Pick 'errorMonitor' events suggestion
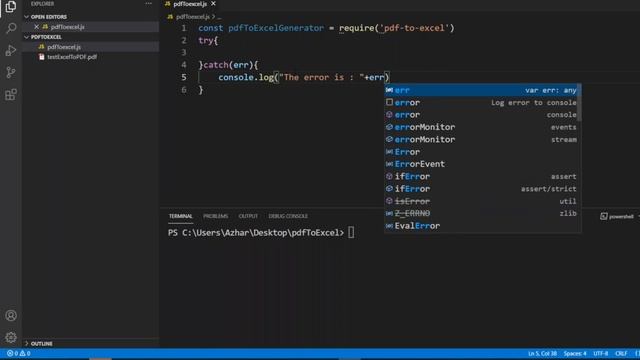This screenshot has height=360, width=640. [481, 127]
